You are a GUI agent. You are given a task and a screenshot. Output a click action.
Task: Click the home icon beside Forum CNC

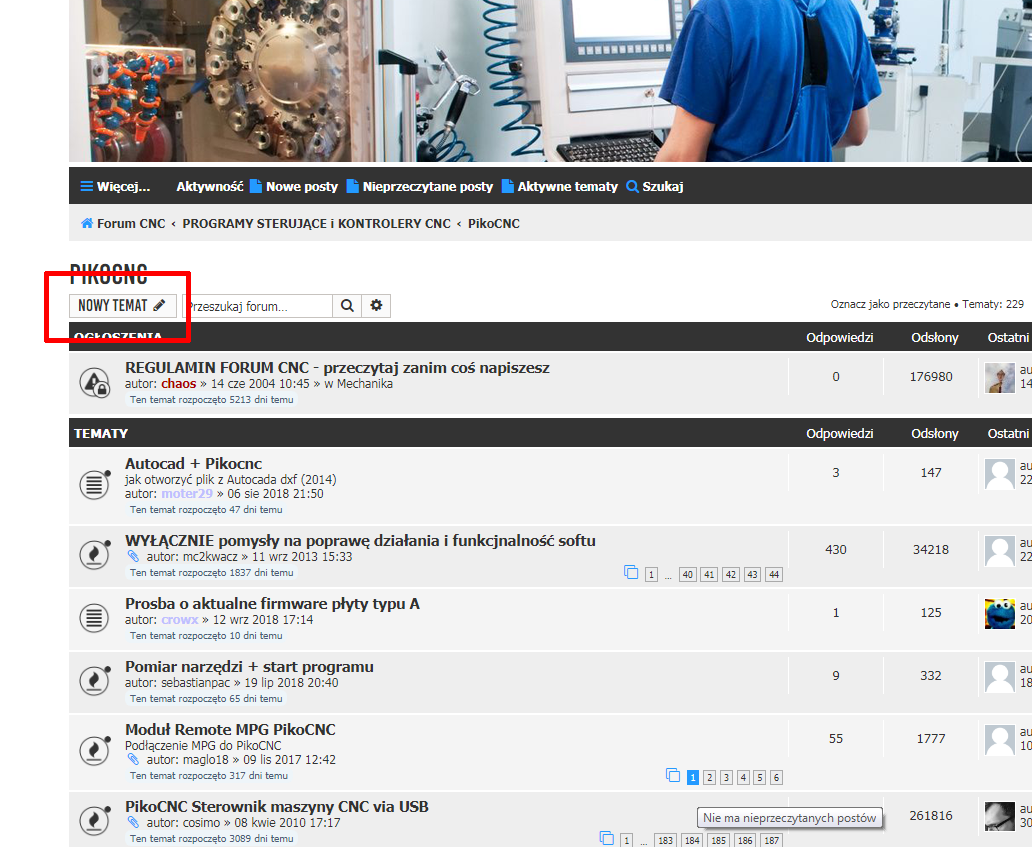click(x=87, y=223)
